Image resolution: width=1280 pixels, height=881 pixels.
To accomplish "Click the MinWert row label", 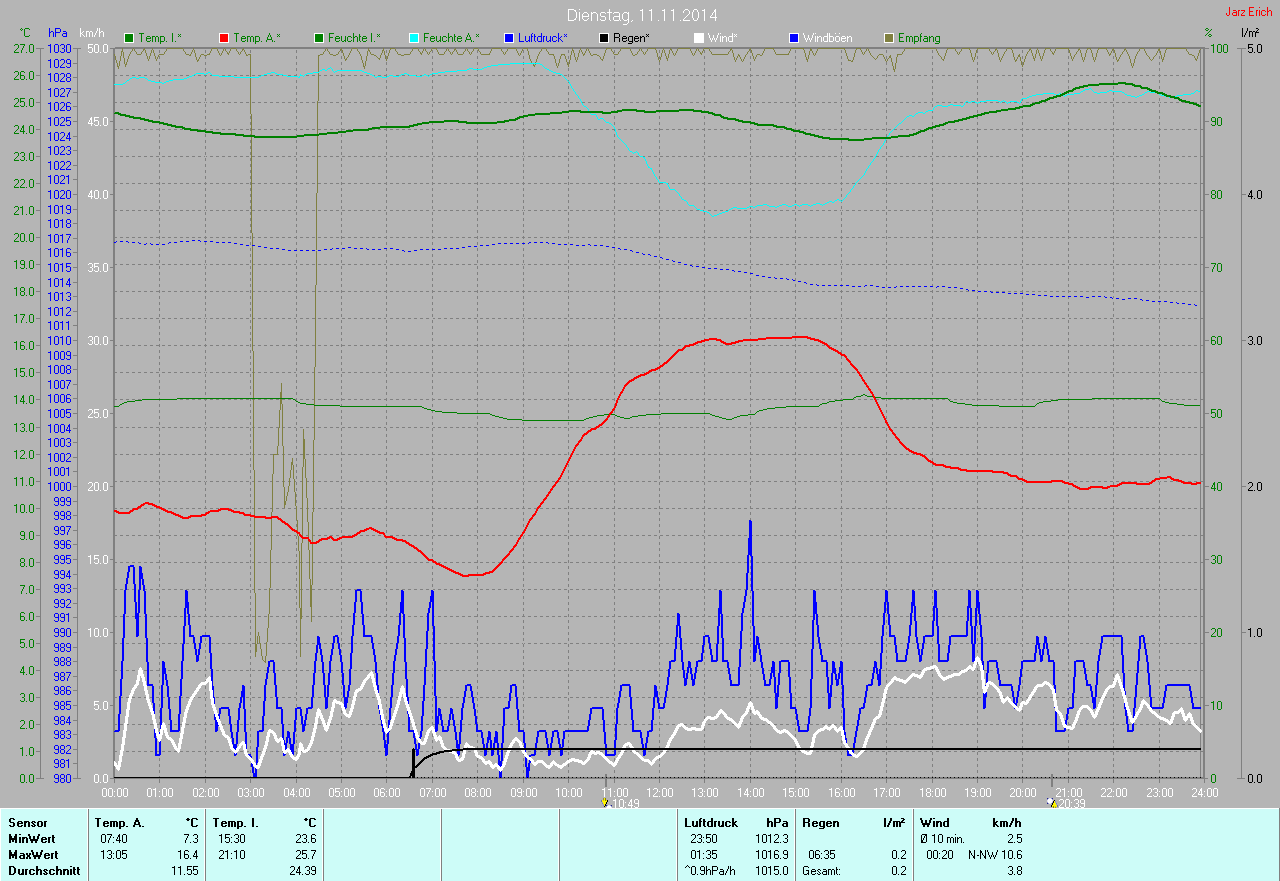I will 29,839.
